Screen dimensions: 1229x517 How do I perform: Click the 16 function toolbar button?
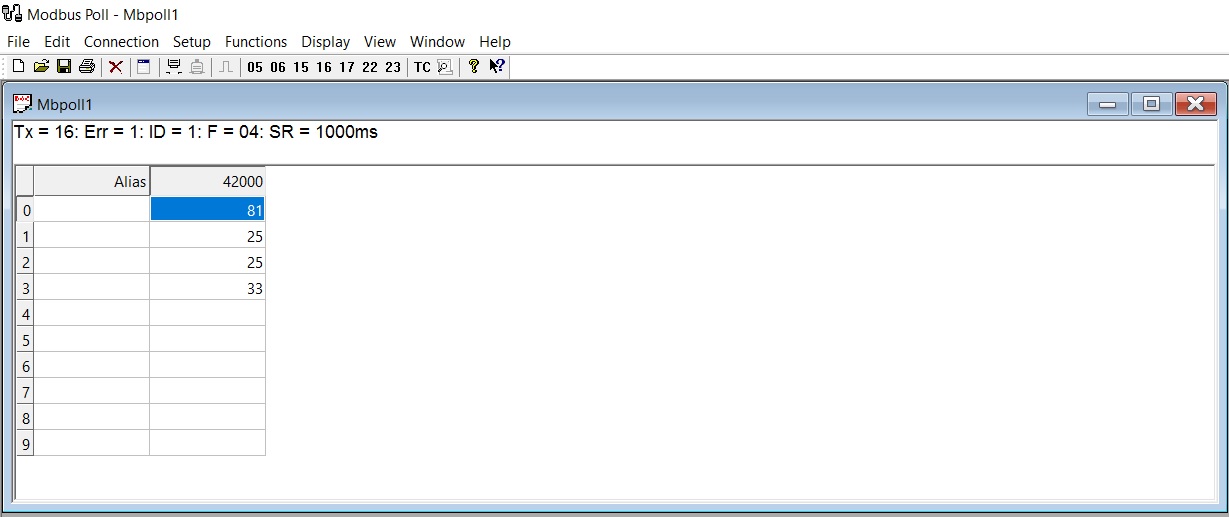[x=324, y=67]
